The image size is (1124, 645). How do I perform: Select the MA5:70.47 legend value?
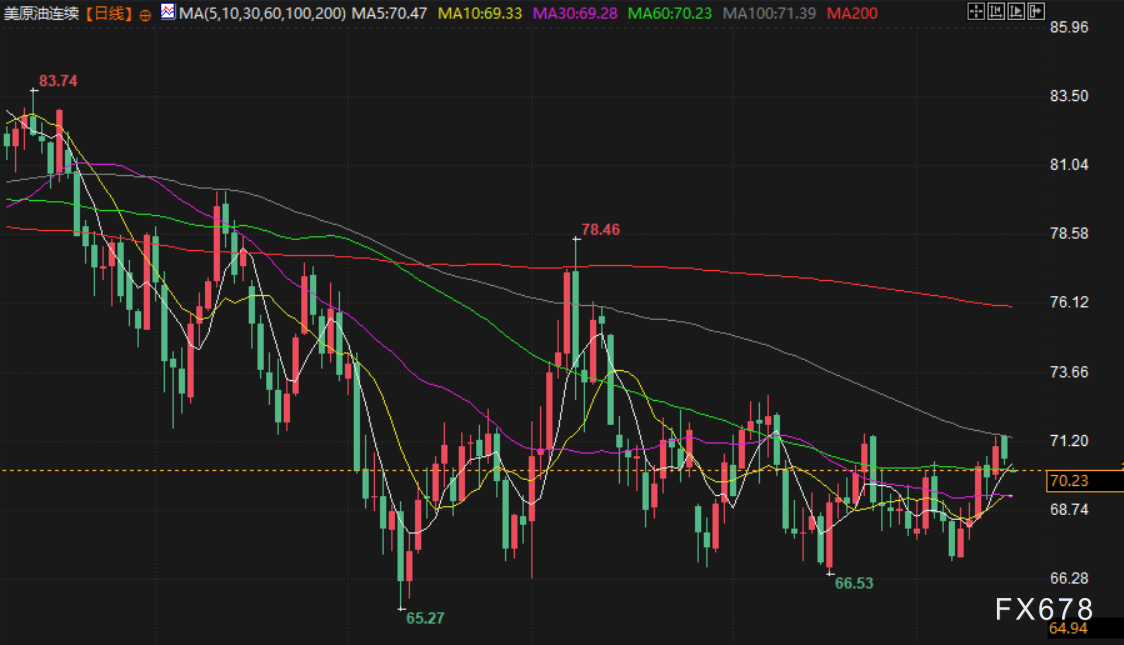(x=389, y=14)
